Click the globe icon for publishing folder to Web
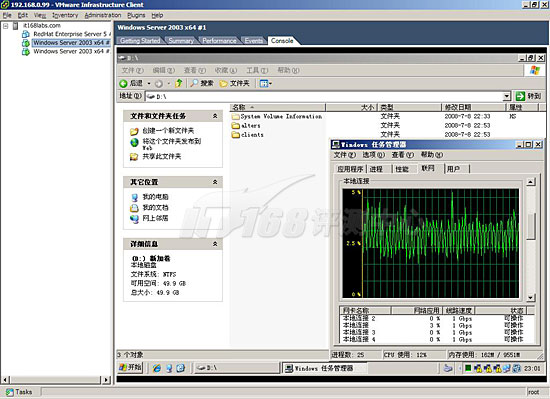The height and width of the screenshot is (399, 550). point(134,142)
